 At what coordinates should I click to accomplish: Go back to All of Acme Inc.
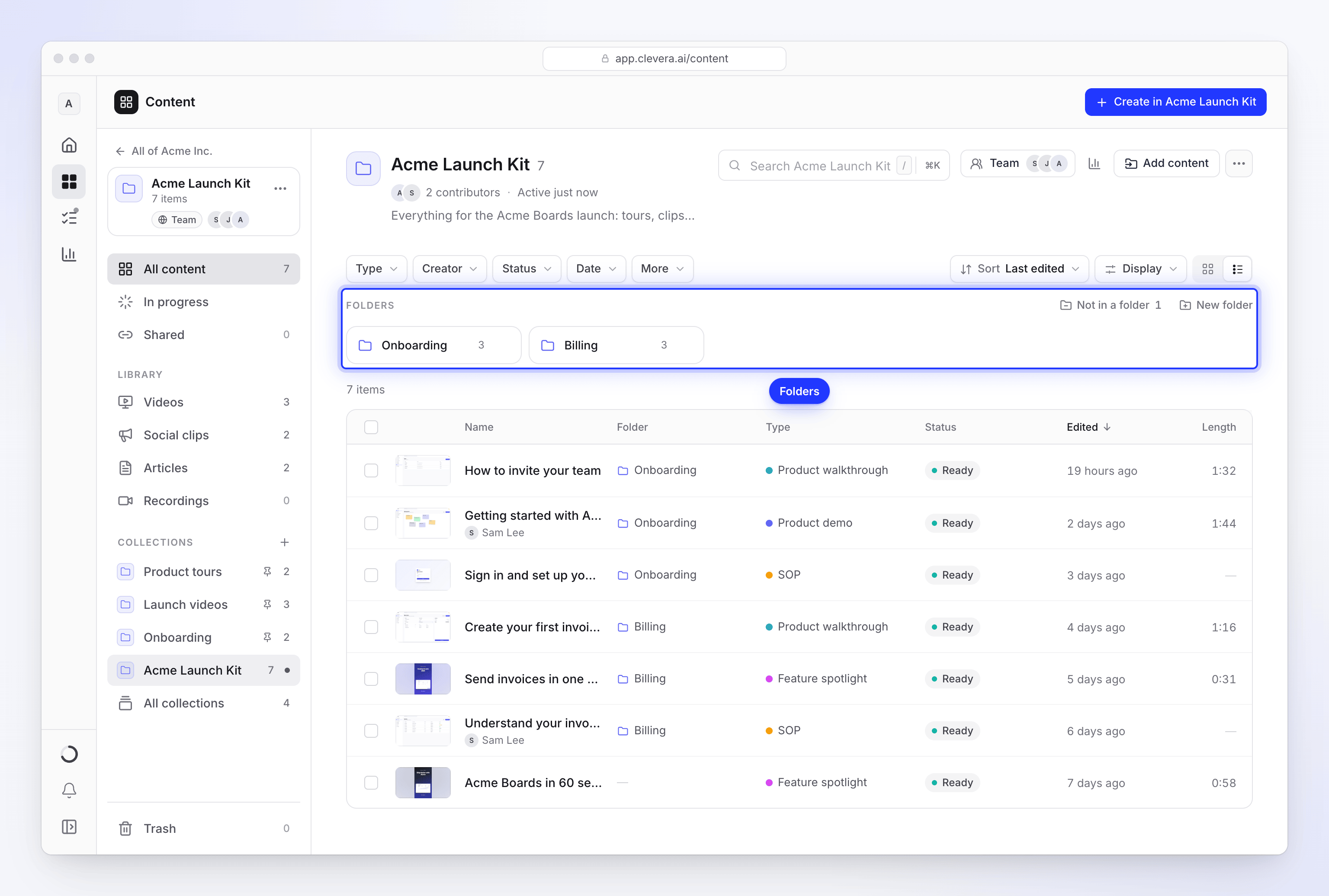[164, 151]
